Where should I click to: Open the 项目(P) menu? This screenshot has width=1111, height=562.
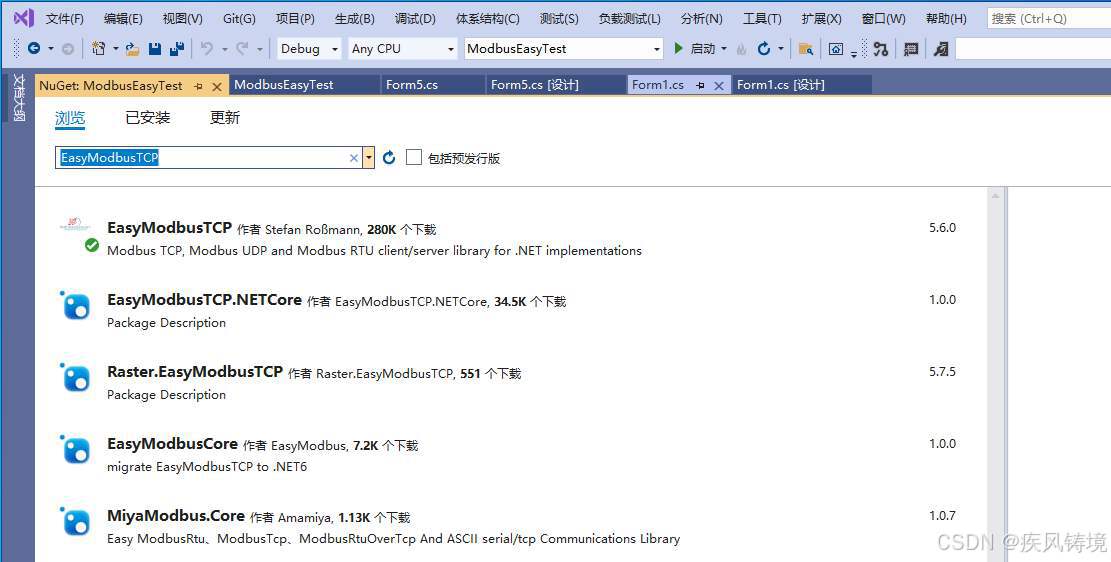pos(295,18)
